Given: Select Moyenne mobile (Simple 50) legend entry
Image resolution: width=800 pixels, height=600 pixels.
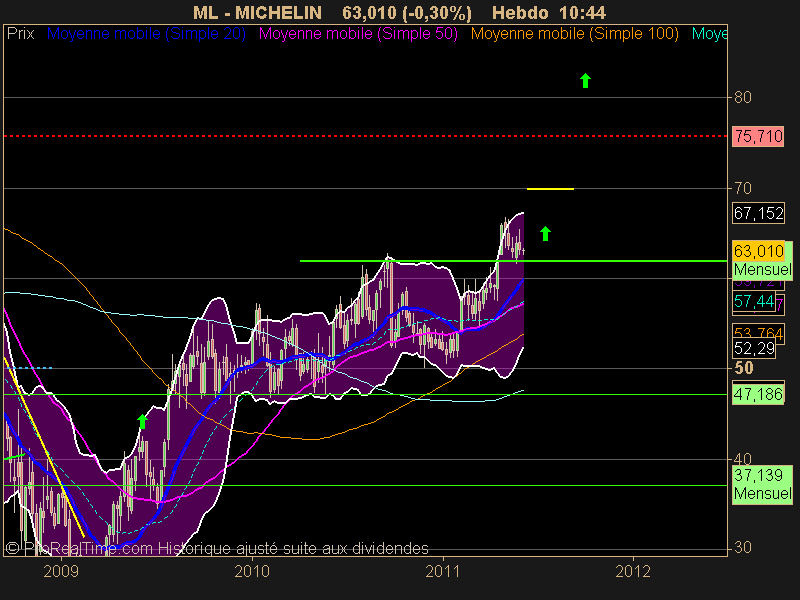Looking at the screenshot, I should click(358, 34).
